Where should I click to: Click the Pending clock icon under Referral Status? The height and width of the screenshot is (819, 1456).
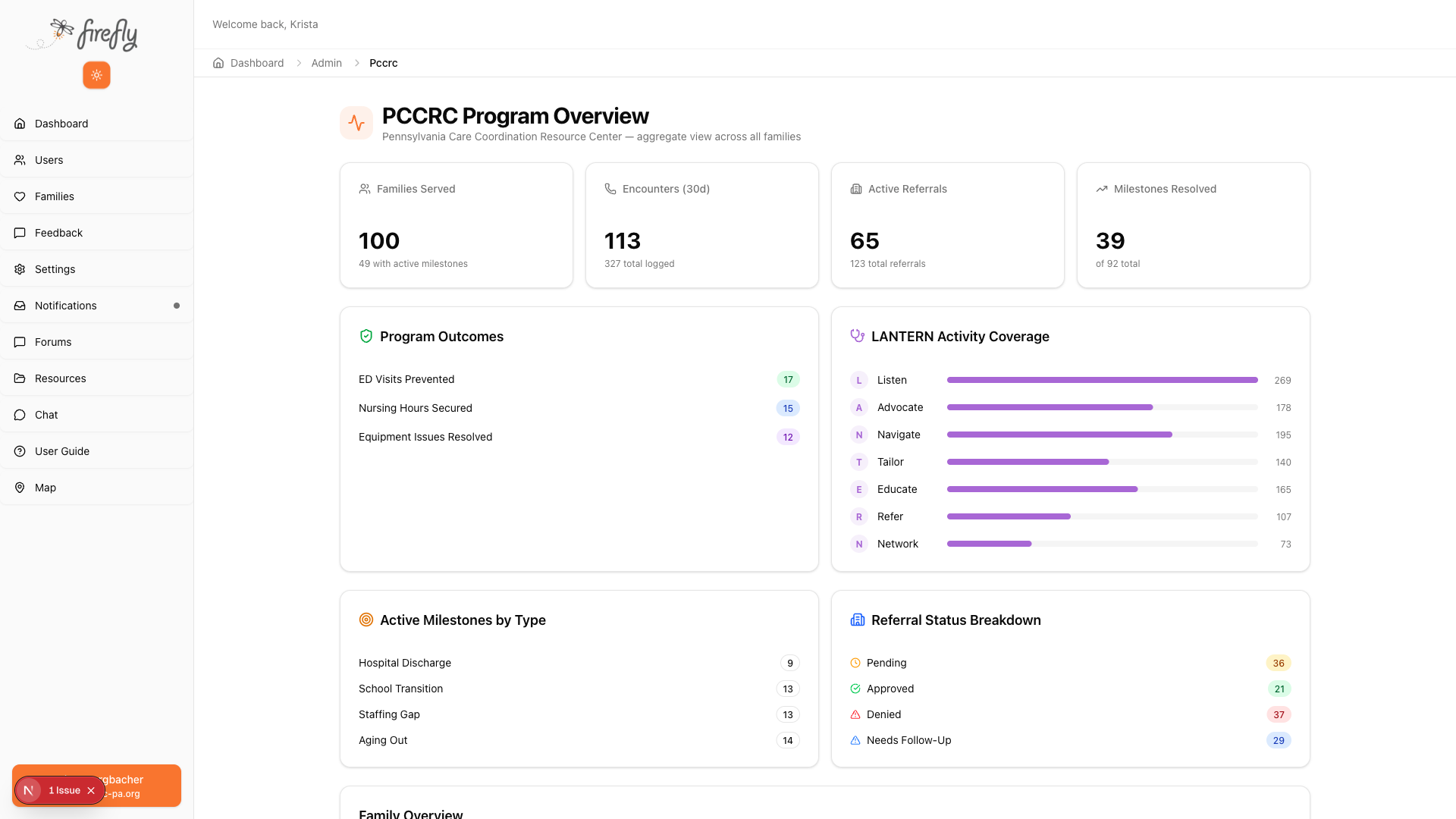856,662
